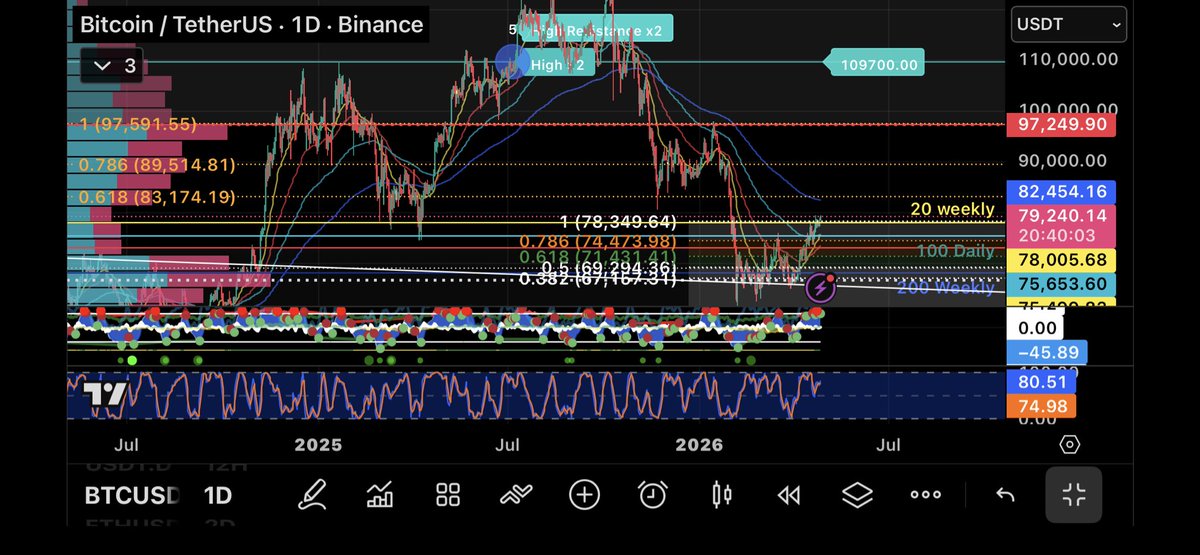Click the 90,000.00 price axis label
Screen dimensions: 1200x555
(1061, 160)
